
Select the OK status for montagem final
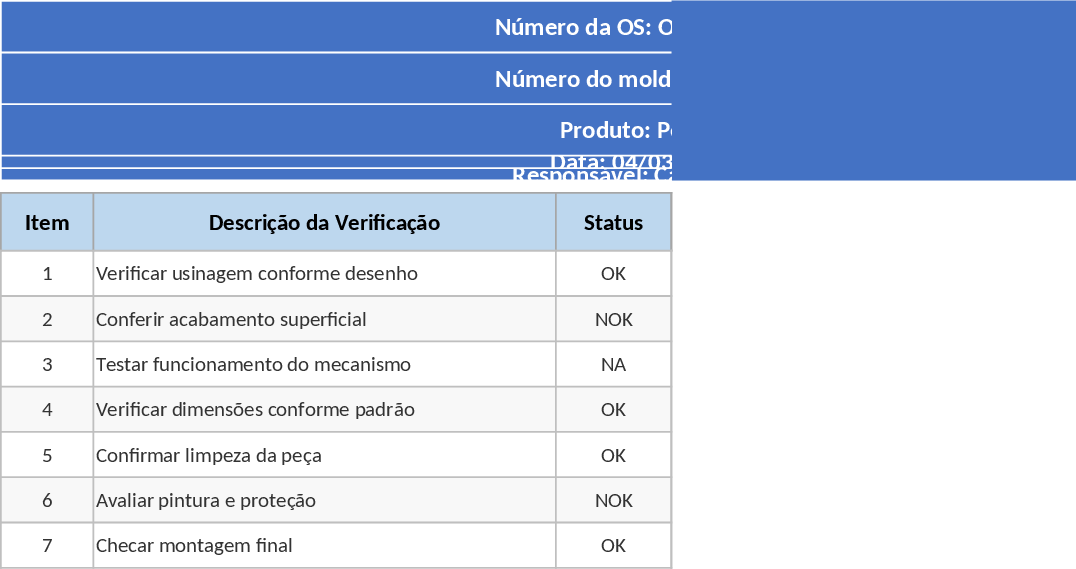point(613,546)
